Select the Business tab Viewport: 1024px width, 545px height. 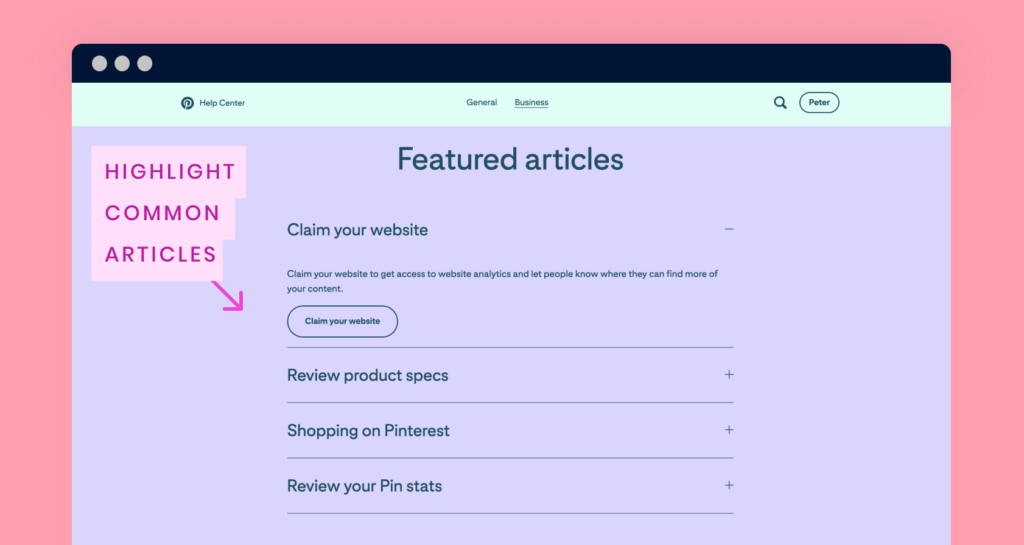click(x=531, y=102)
